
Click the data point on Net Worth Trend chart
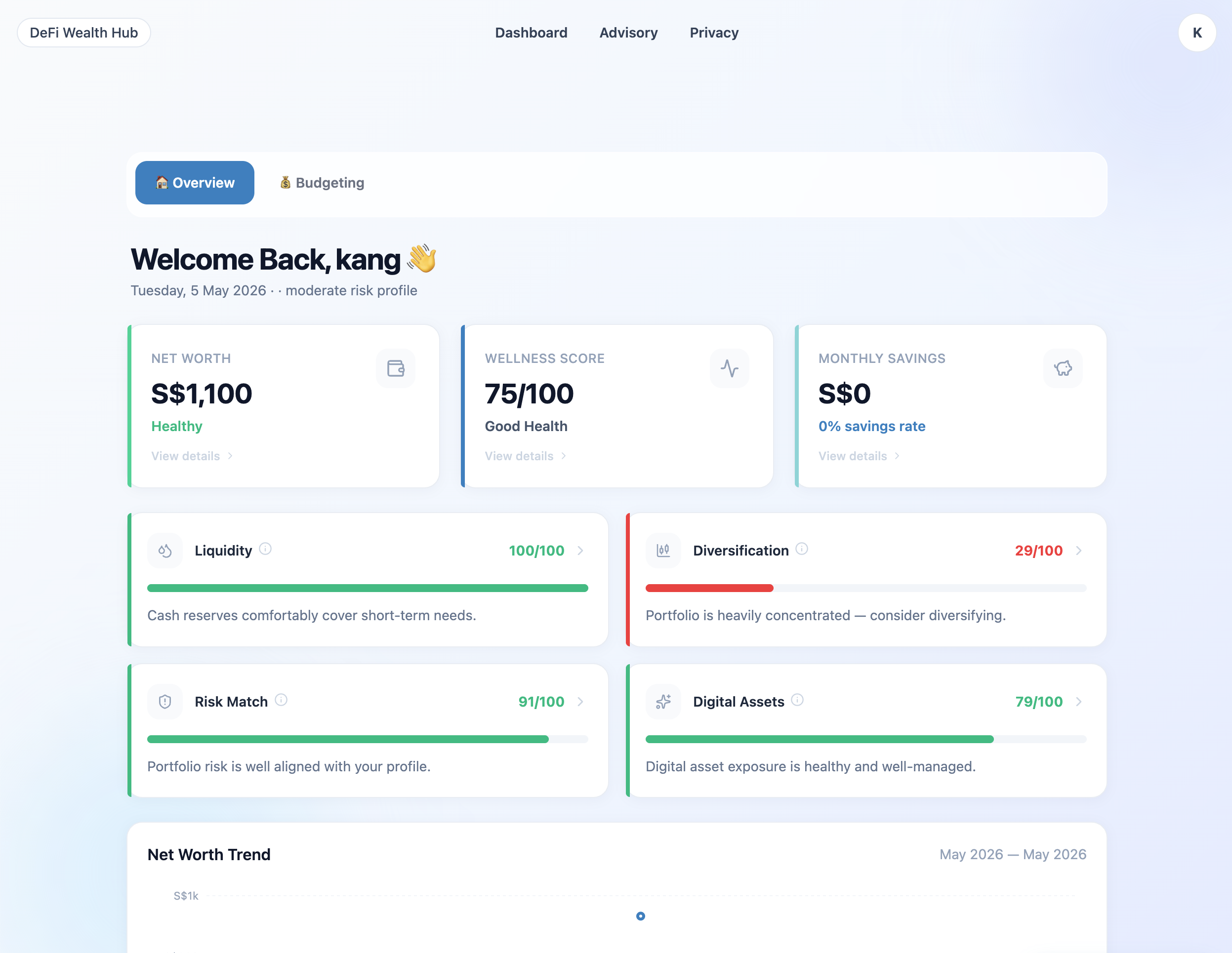point(640,916)
